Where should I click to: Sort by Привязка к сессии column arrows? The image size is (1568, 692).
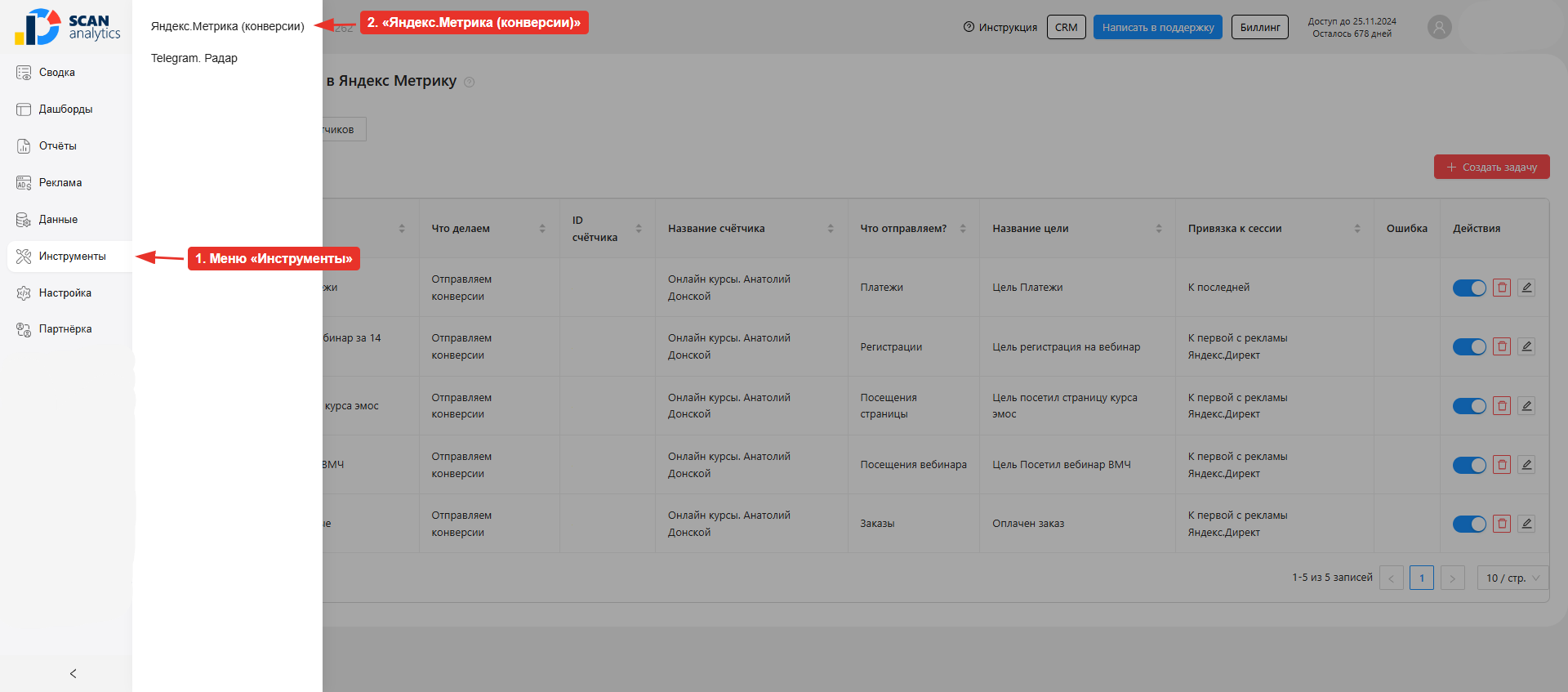1357,229
